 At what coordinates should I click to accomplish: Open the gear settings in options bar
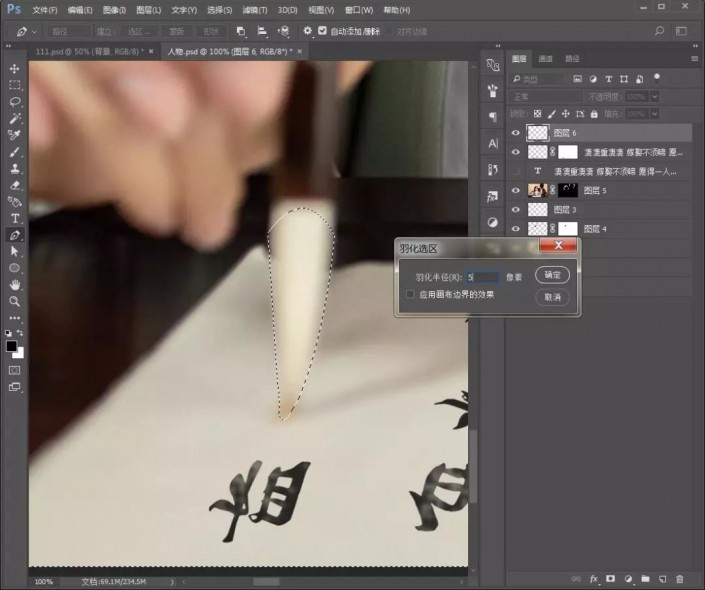(307, 31)
